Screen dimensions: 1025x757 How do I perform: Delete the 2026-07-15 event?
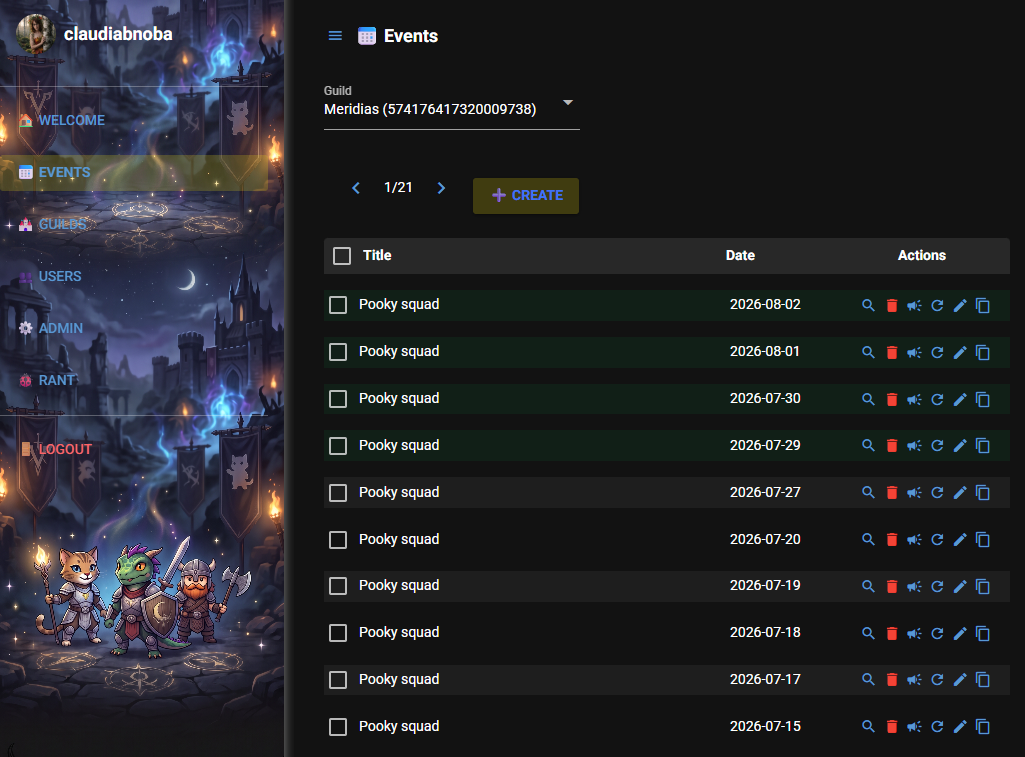[x=892, y=727]
